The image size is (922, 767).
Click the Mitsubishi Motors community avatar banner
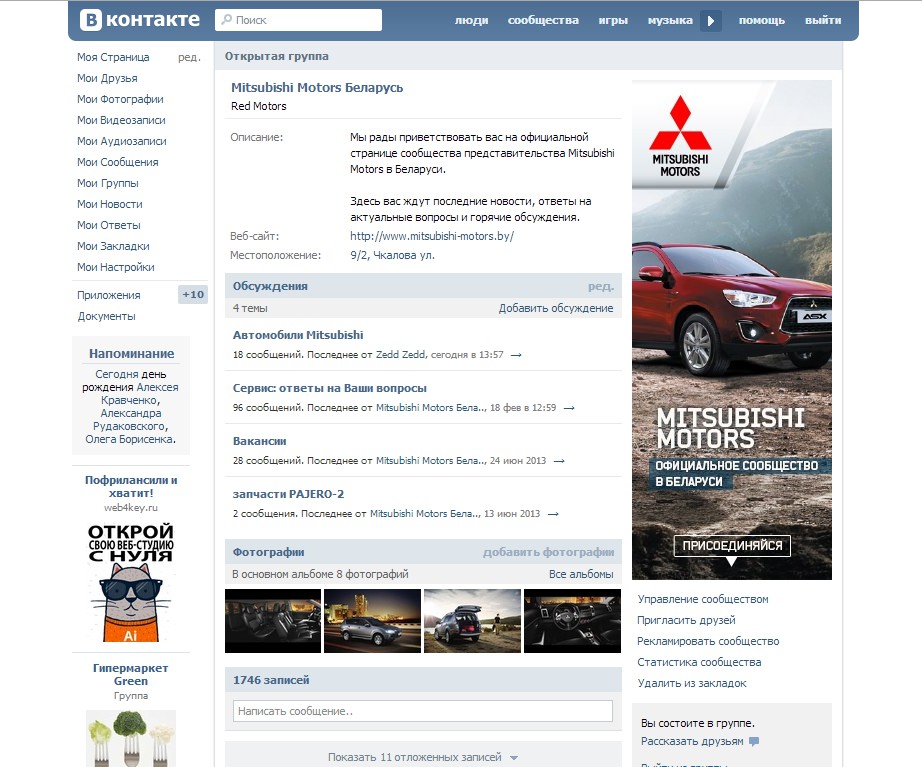[x=731, y=330]
